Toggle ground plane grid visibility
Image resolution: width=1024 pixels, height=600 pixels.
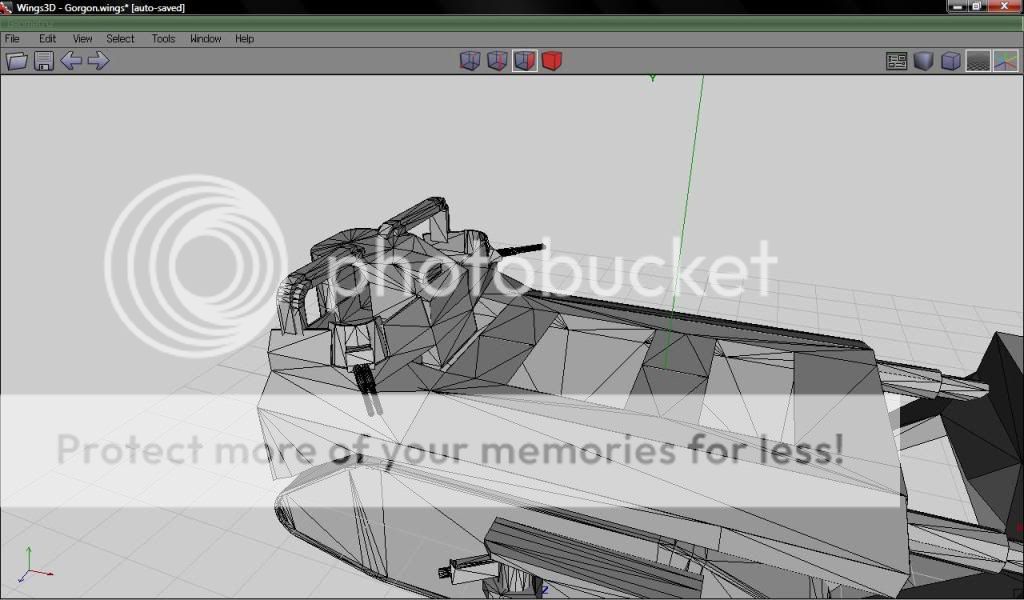point(977,61)
